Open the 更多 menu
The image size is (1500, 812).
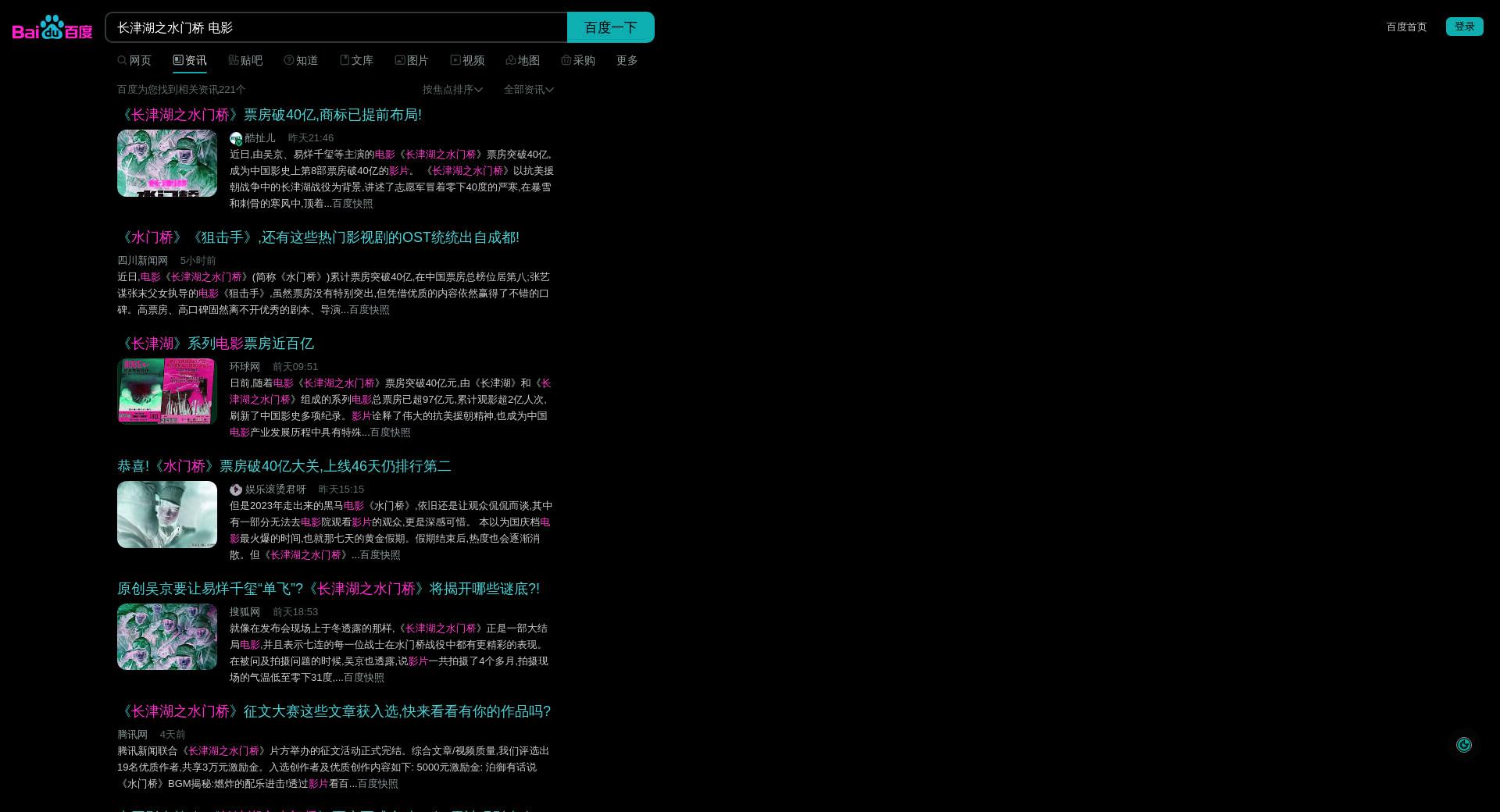627,60
